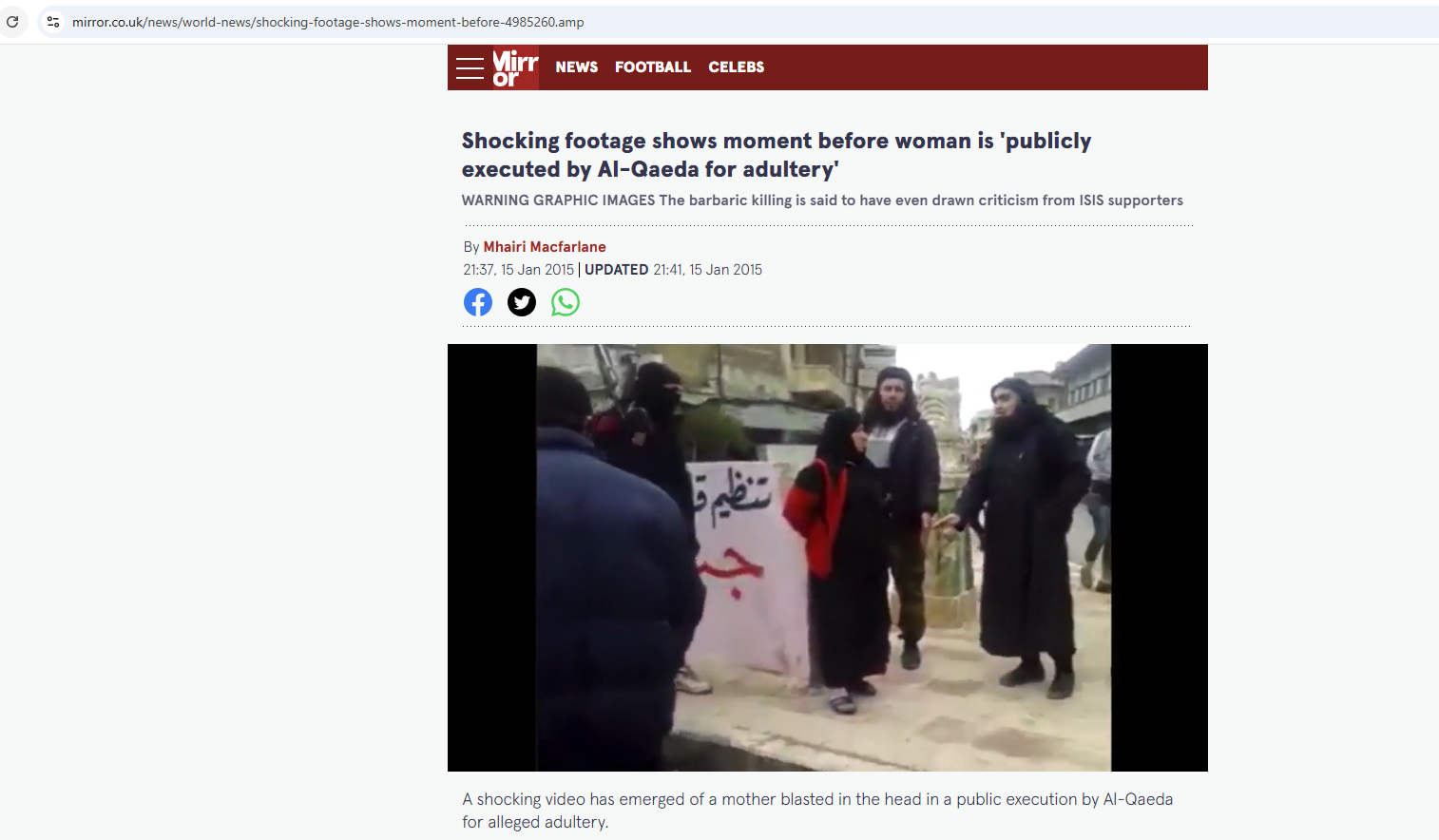The height and width of the screenshot is (840, 1439).
Task: Click the 'By' byline label
Action: click(x=471, y=247)
